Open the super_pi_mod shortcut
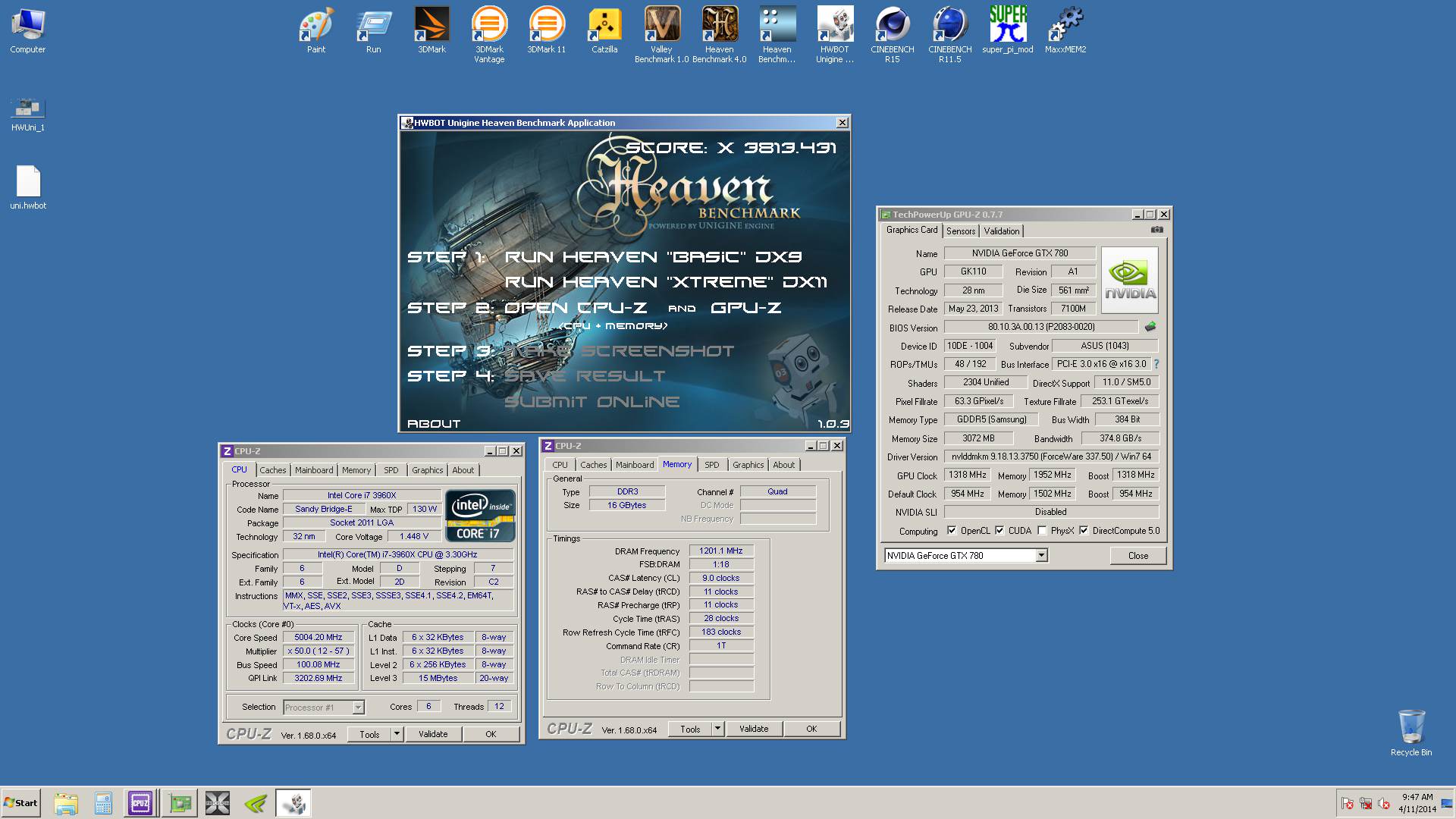 (x=1008, y=30)
